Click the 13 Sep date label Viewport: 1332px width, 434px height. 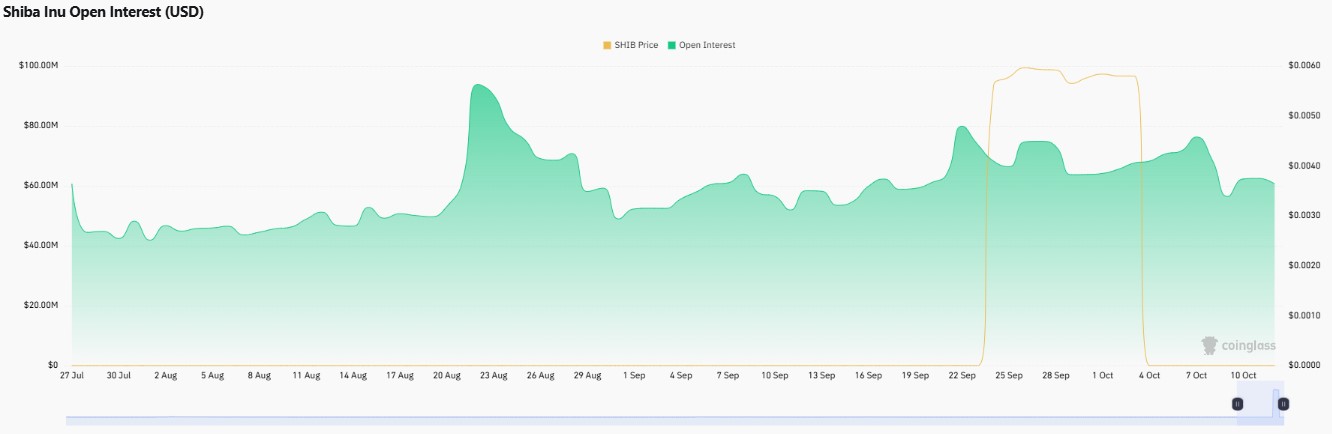(822, 375)
